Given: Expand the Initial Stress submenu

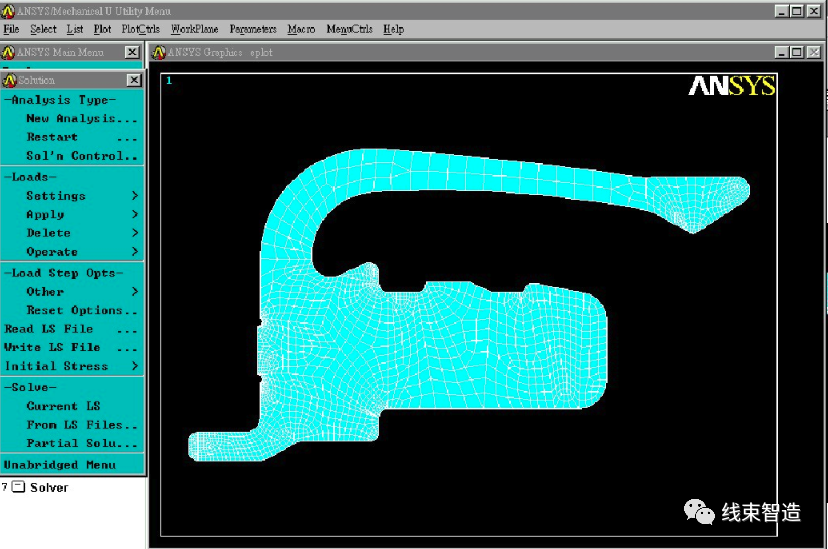Looking at the screenshot, I should pyautogui.click(x=56, y=366).
